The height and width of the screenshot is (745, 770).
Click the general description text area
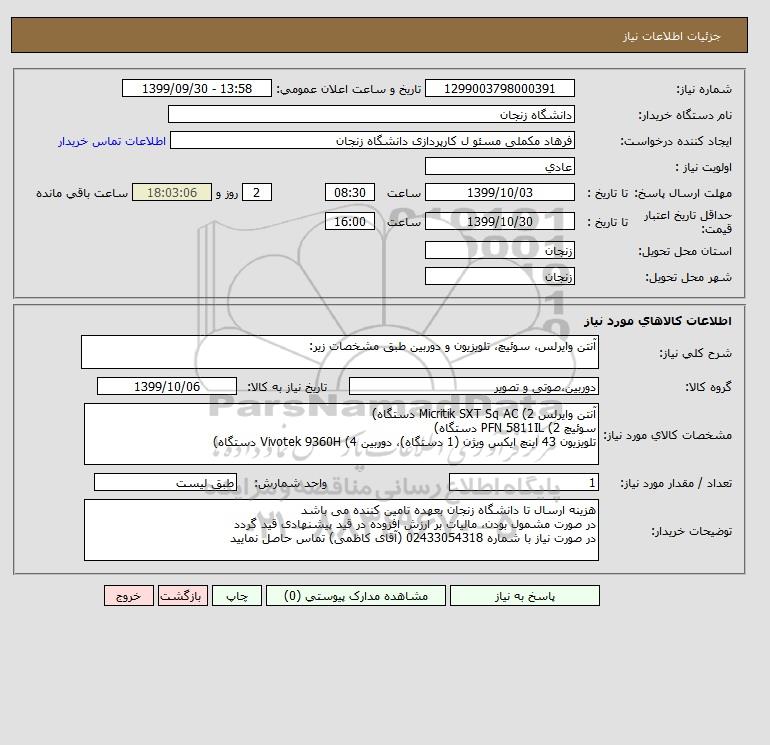pos(340,352)
